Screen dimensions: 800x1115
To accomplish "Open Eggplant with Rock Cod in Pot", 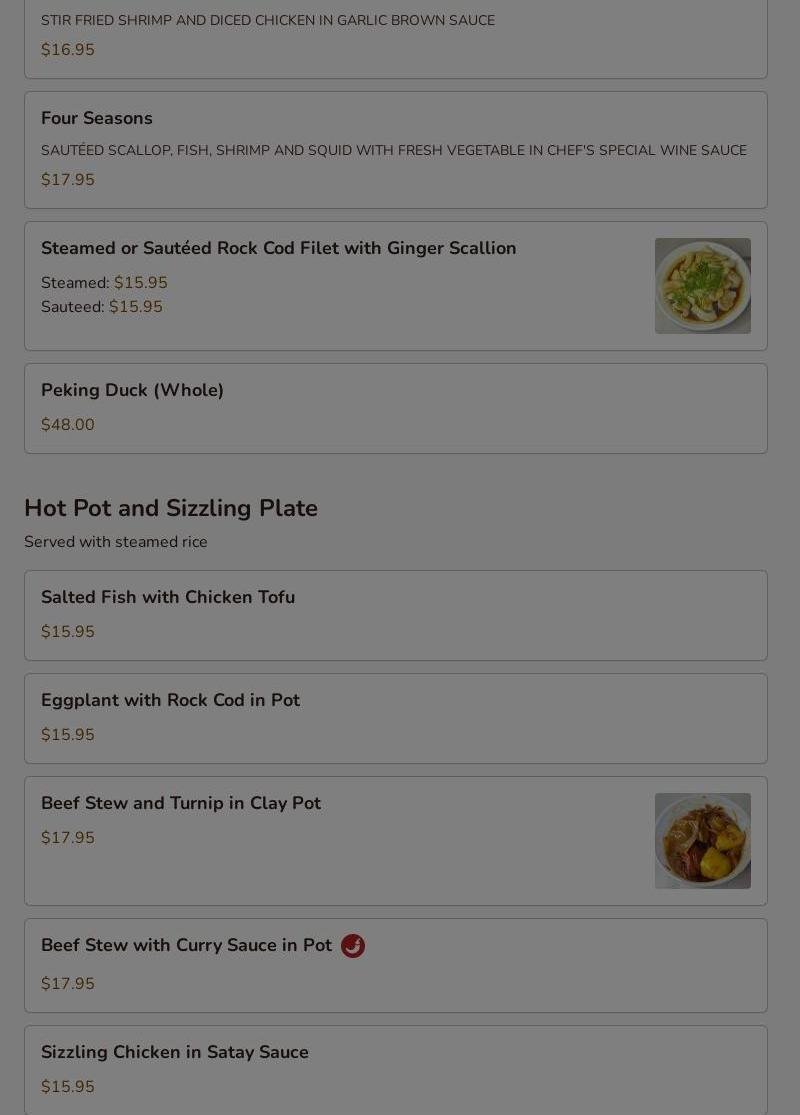I will (396, 718).
